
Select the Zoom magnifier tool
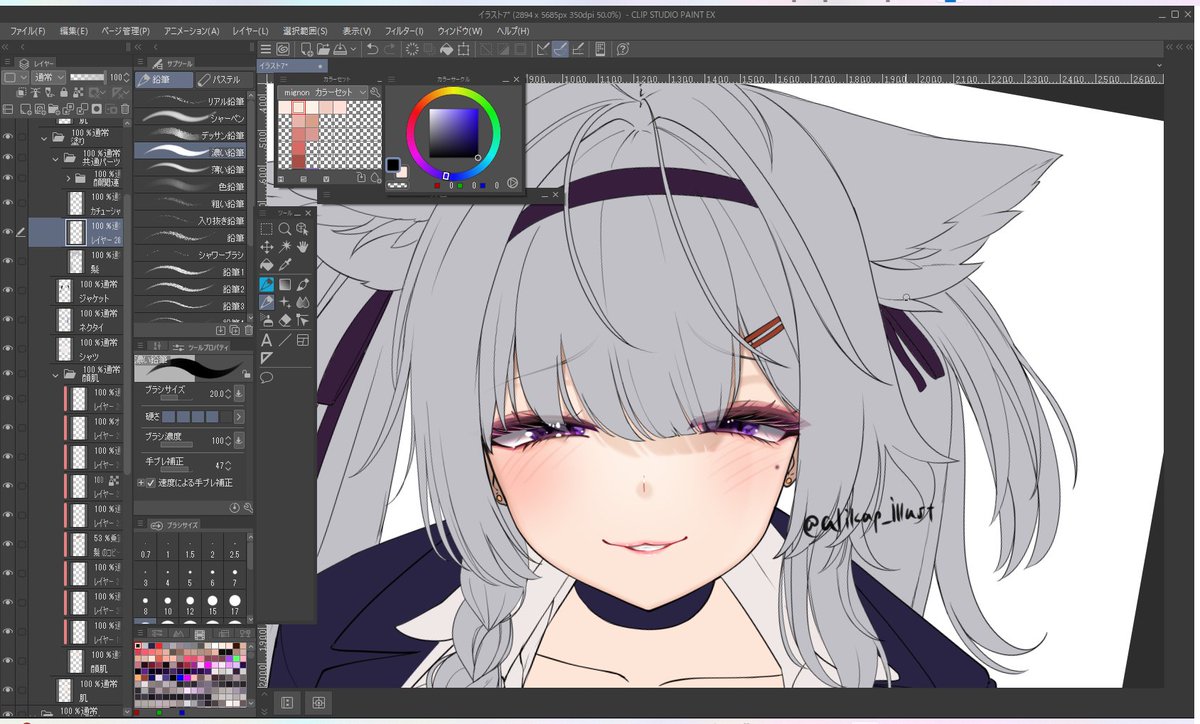pos(285,229)
